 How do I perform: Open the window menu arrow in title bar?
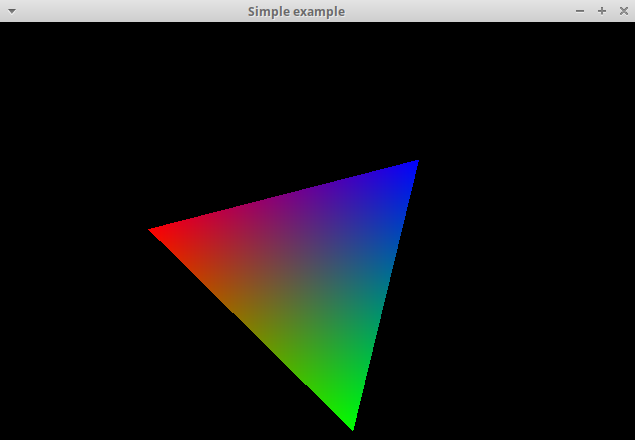pos(11,11)
